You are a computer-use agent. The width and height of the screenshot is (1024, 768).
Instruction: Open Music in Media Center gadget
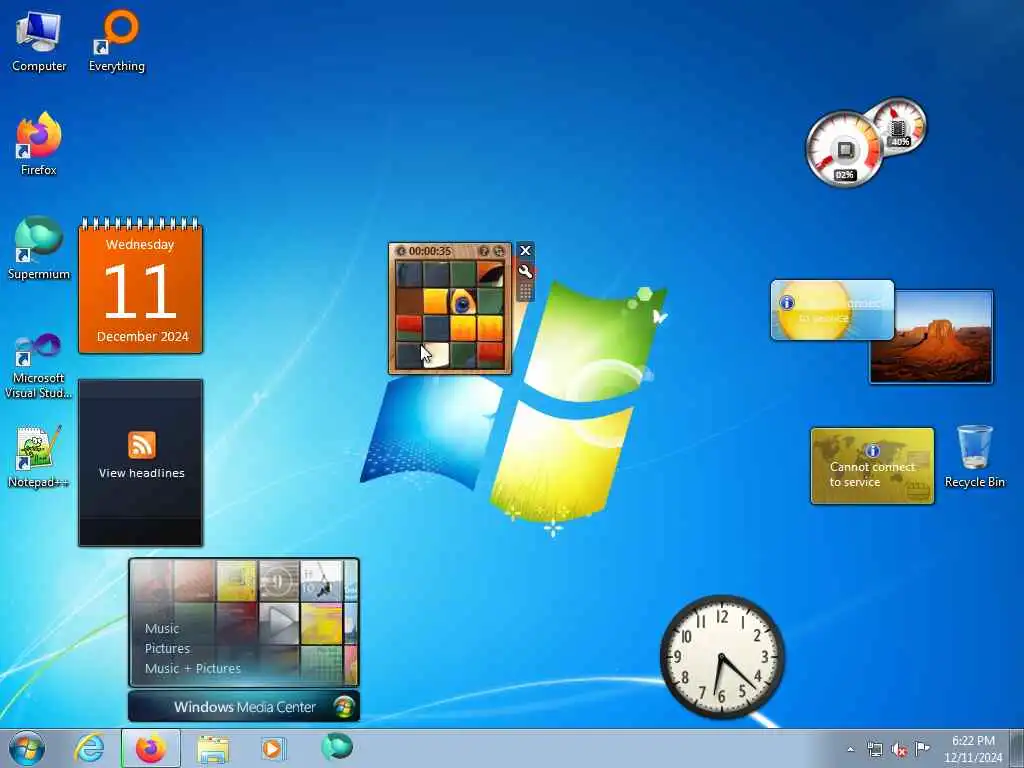coord(162,629)
